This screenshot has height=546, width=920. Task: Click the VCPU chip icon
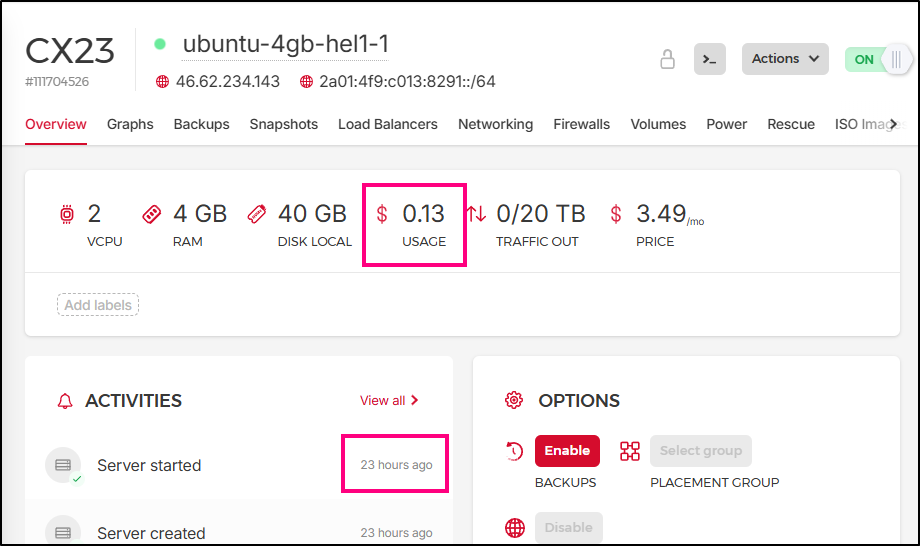click(67, 214)
